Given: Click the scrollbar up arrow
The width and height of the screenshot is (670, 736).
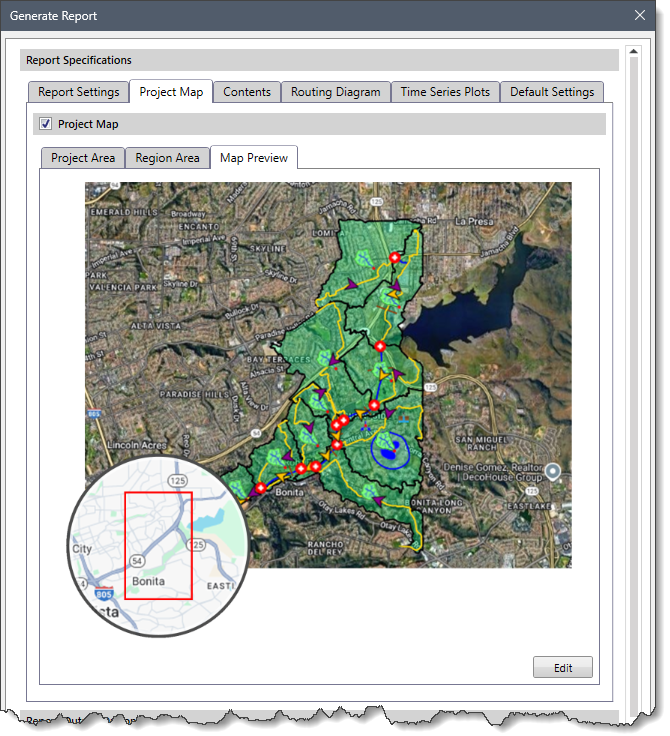Looking at the screenshot, I should coord(634,51).
